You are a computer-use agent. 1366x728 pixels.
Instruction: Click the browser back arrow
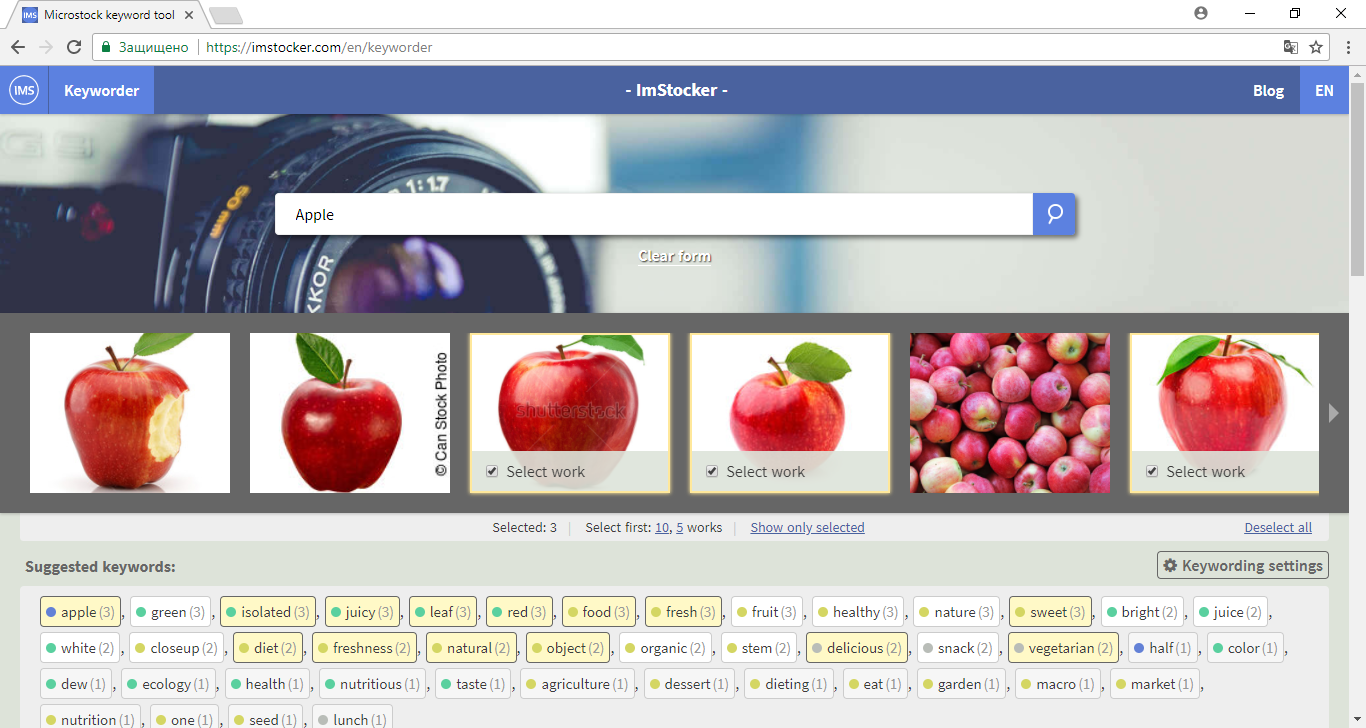coord(18,47)
